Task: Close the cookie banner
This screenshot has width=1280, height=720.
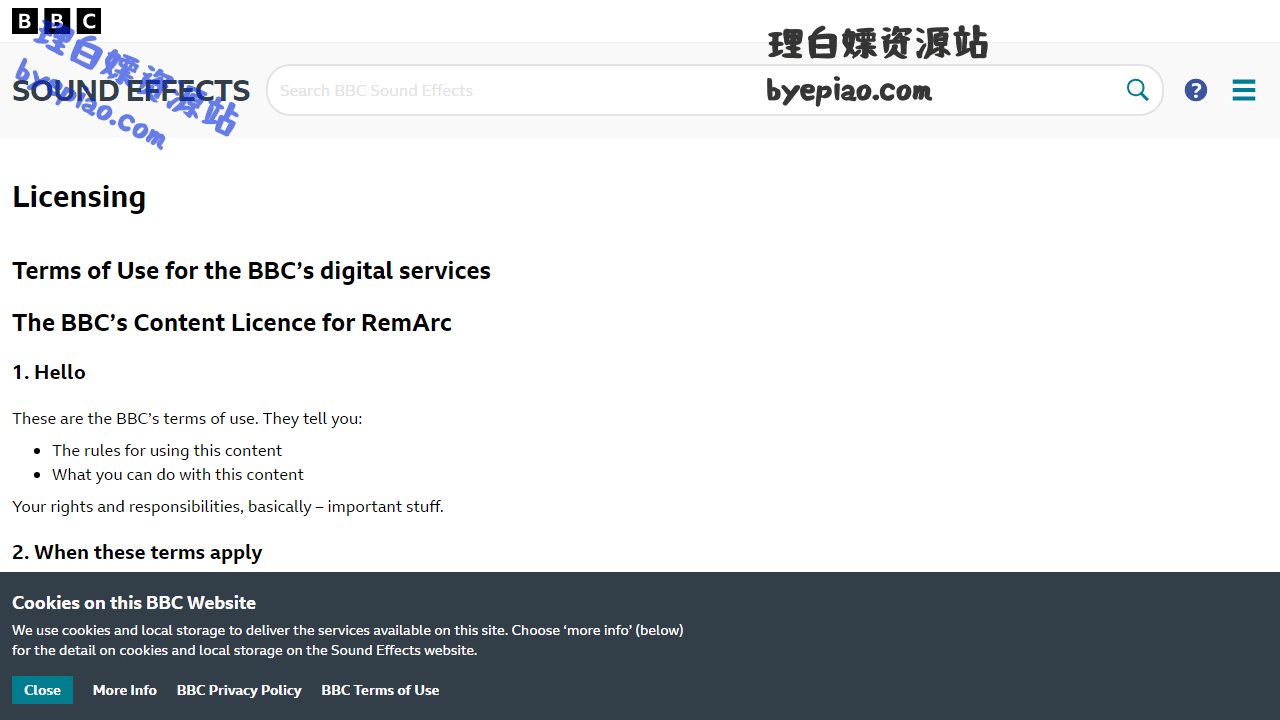Action: 42,690
